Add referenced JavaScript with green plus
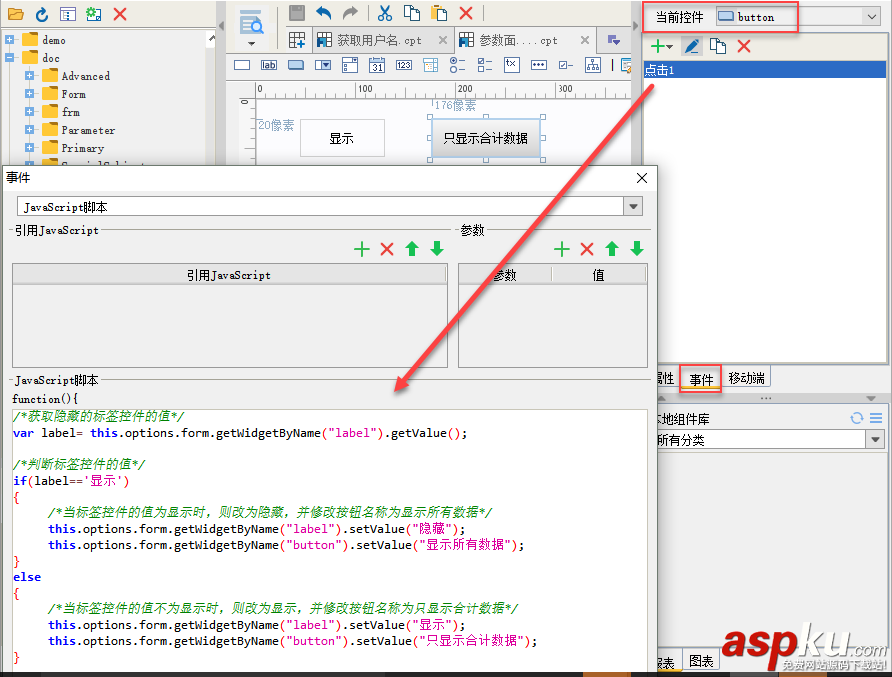Image resolution: width=892 pixels, height=677 pixels. 362,249
